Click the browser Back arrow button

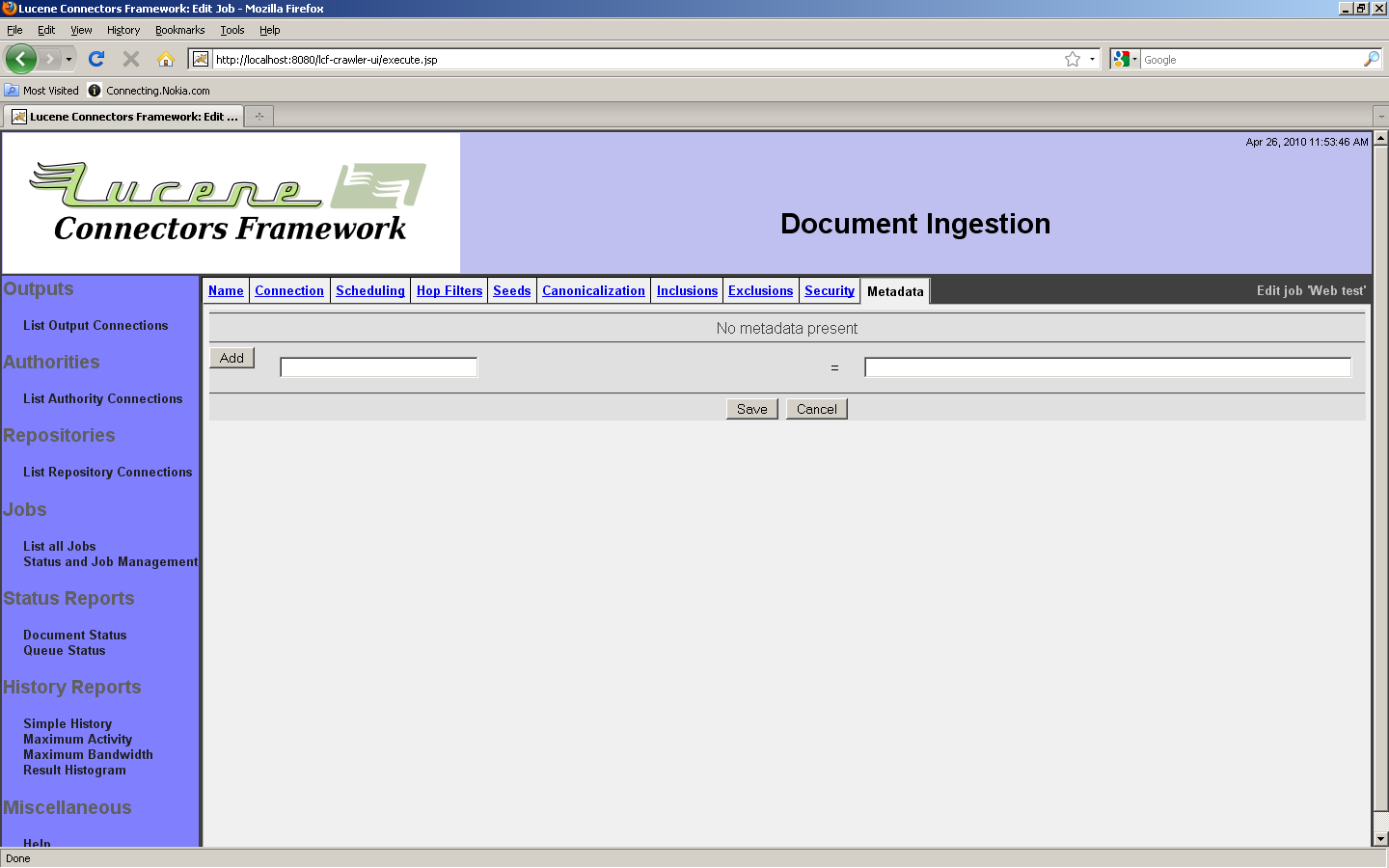click(20, 59)
